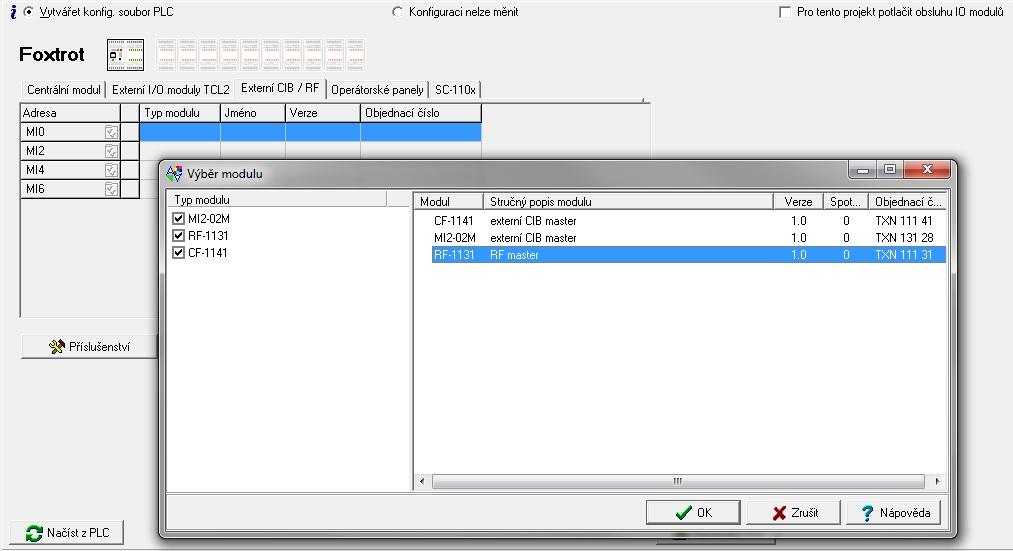1013x551 pixels.
Task: Select the Foxtrot central module icon
Action: pos(125,55)
